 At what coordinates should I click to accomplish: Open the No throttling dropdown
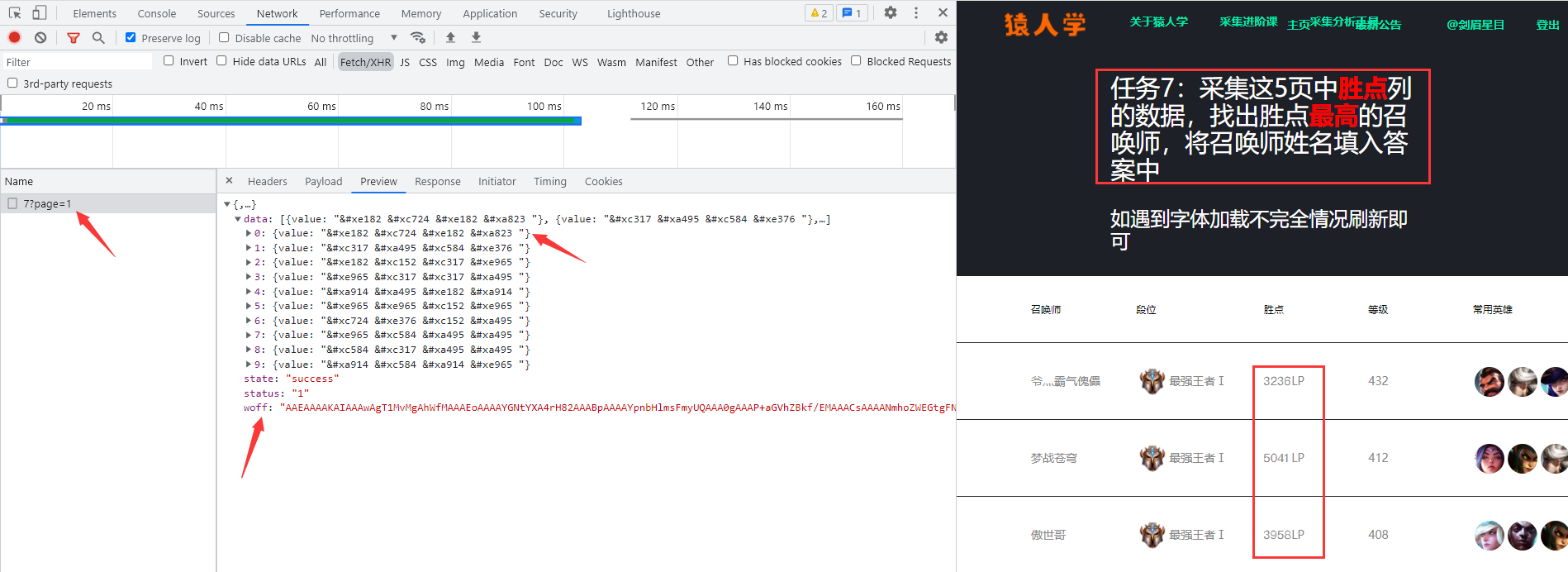354,38
